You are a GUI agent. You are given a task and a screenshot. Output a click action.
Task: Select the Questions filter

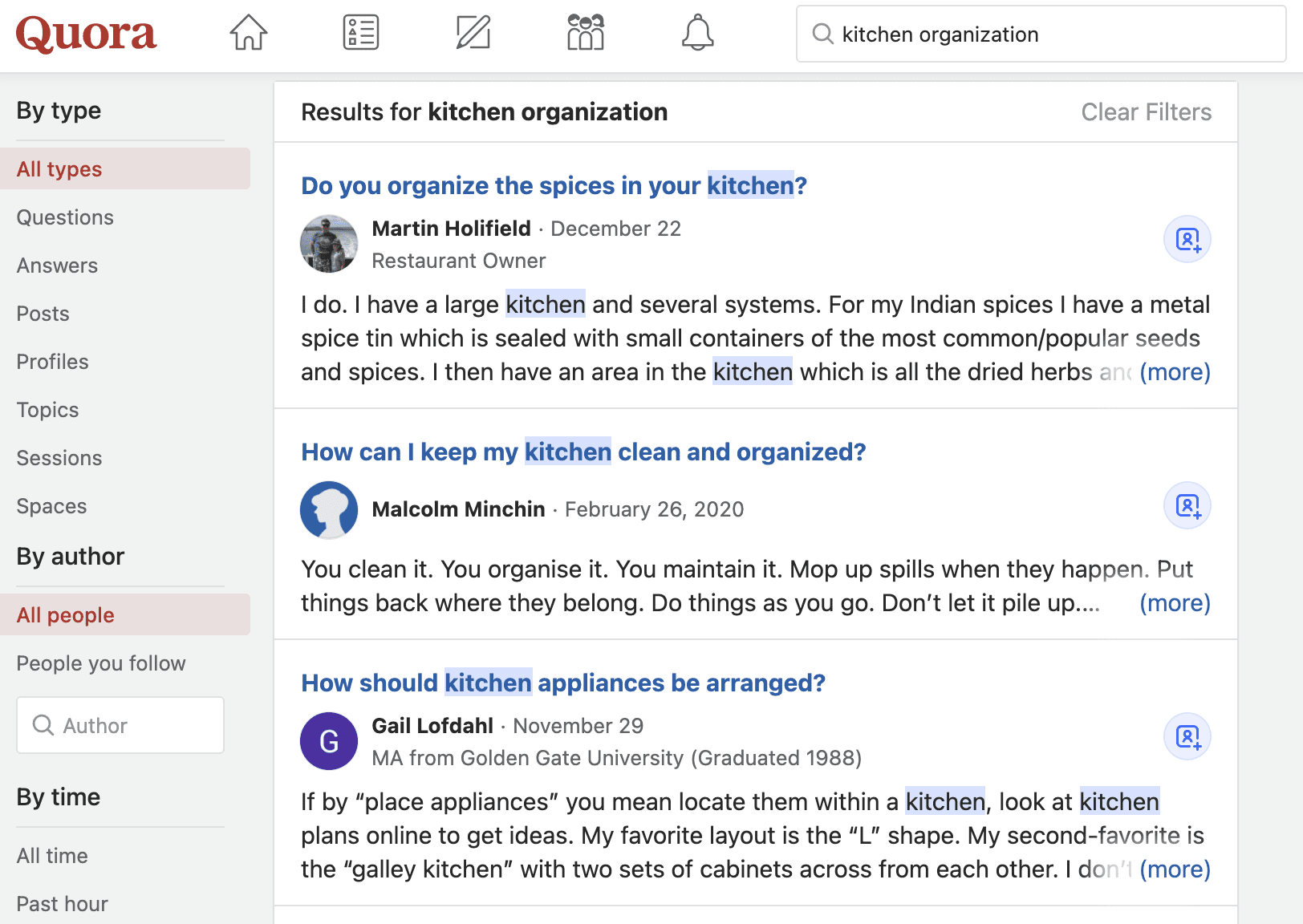pyautogui.click(x=65, y=217)
